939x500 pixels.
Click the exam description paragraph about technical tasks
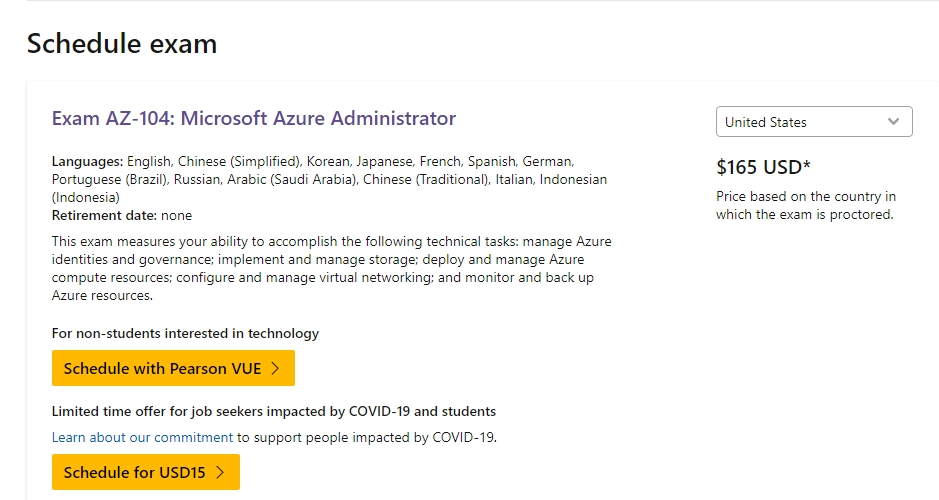coord(331,268)
